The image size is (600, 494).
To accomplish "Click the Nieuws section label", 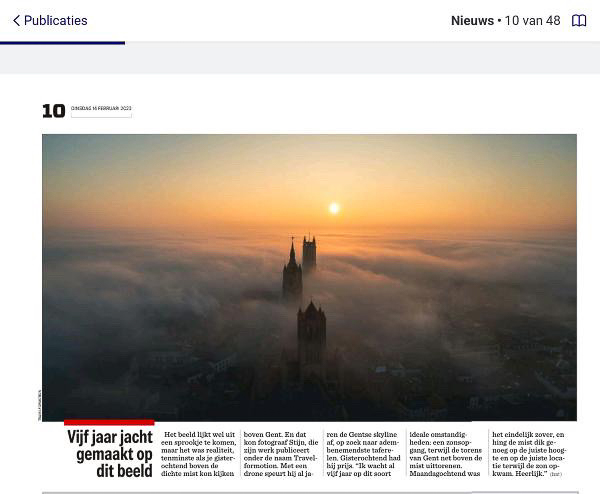I will (x=472, y=21).
